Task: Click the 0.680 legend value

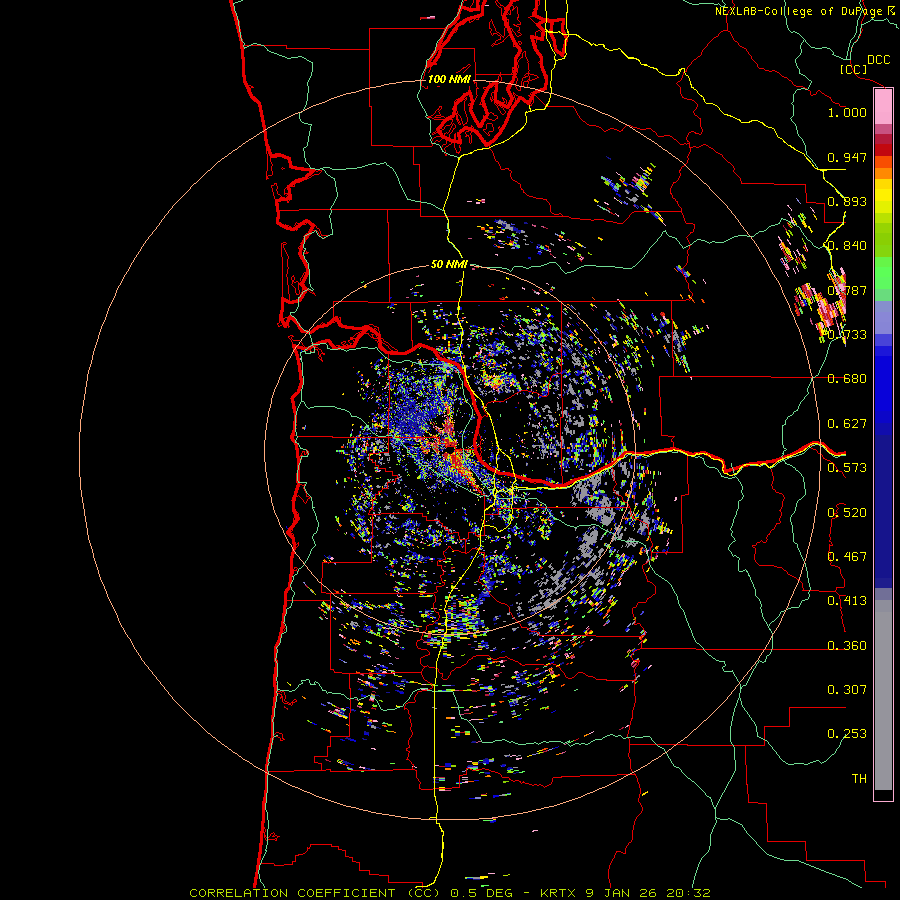Action: coord(847,379)
